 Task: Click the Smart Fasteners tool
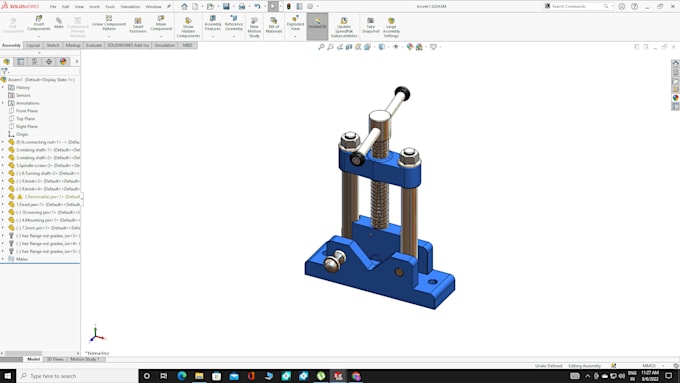click(x=138, y=25)
